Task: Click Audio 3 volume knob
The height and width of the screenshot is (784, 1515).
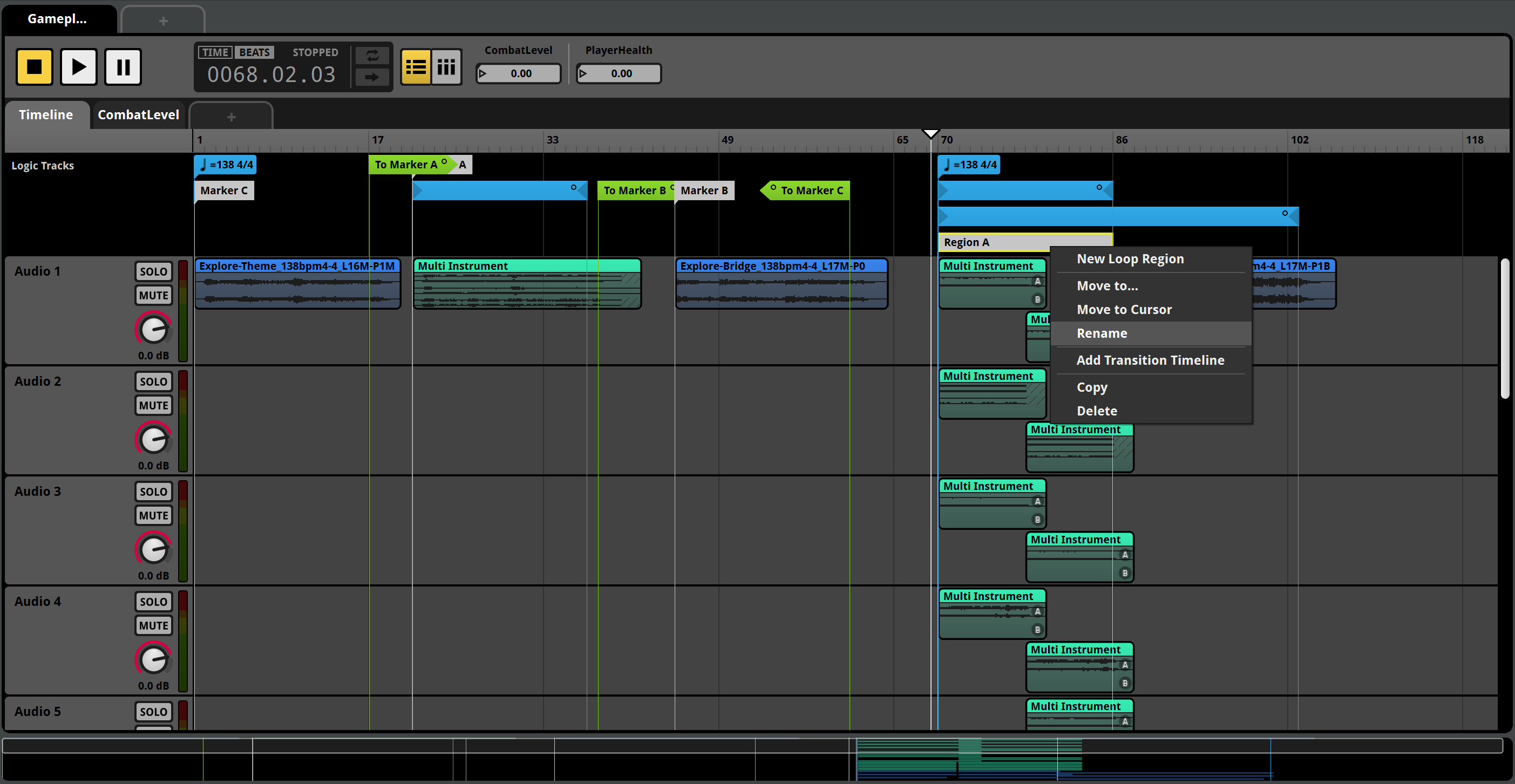Action: click(153, 549)
